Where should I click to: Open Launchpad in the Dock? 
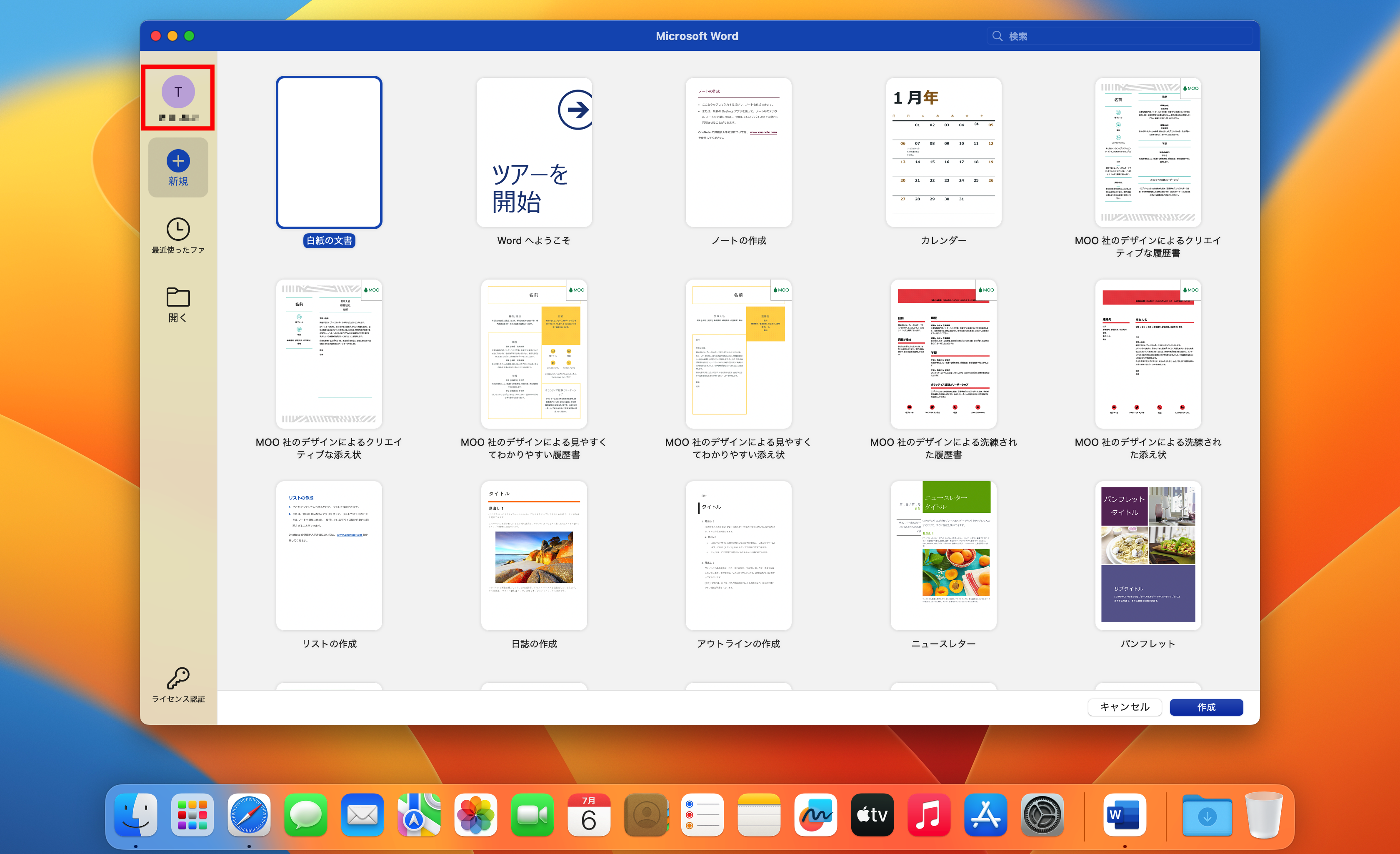point(192,815)
